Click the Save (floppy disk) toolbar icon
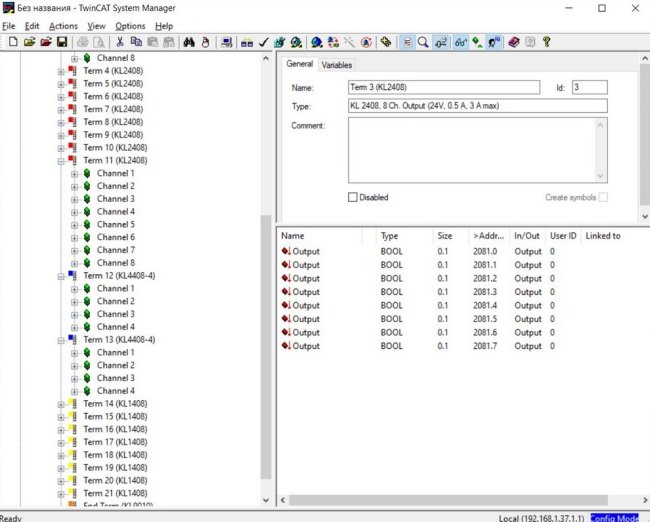 point(62,42)
